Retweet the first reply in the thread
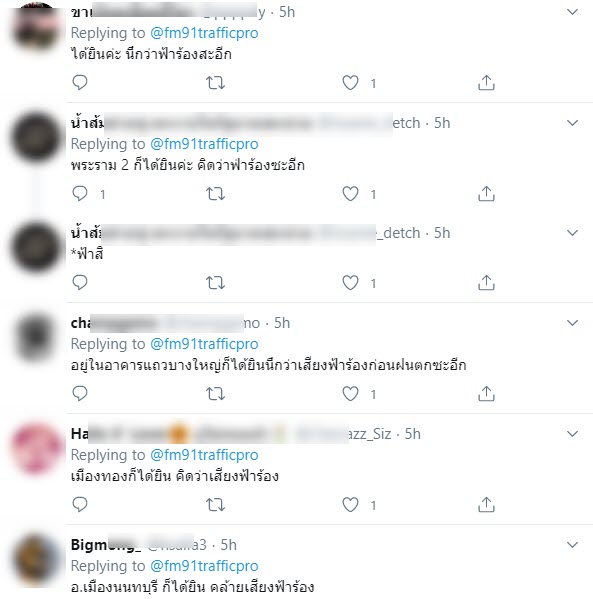Viewport: 593px width, 599px height. click(215, 83)
